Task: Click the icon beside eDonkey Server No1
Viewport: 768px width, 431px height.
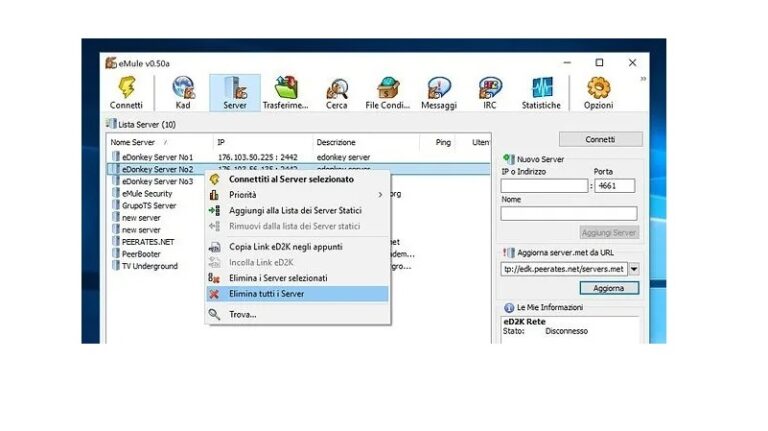Action: click(x=116, y=157)
